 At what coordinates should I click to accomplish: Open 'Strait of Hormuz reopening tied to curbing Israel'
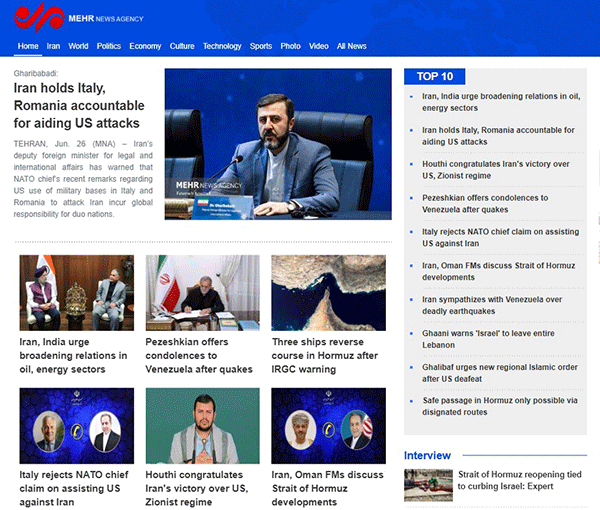point(520,480)
